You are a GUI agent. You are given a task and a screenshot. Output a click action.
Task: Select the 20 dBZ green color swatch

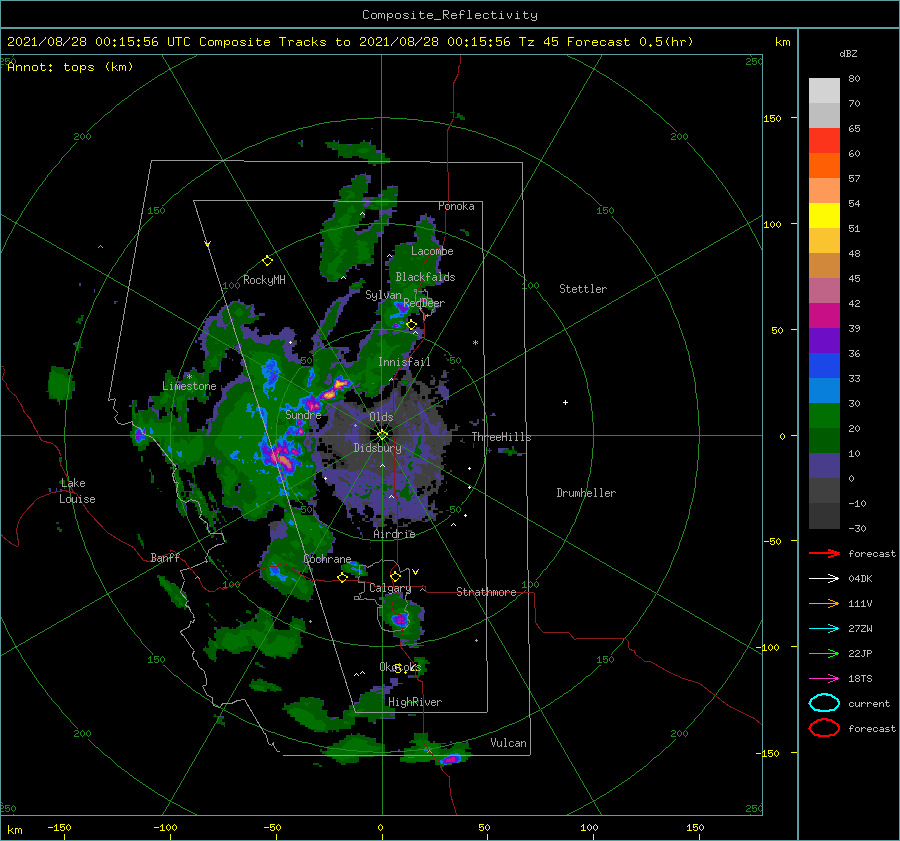(824, 415)
